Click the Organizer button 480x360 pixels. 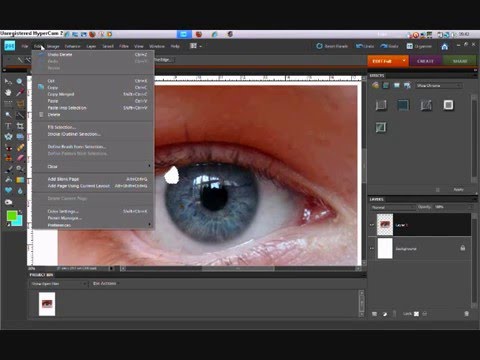tap(419, 46)
